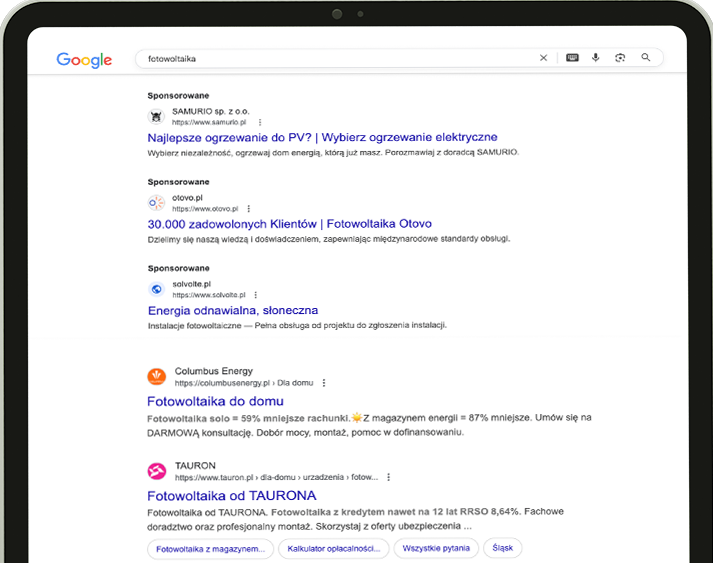Start voice search with the microphone icon
The width and height of the screenshot is (713, 563).
pyautogui.click(x=596, y=57)
